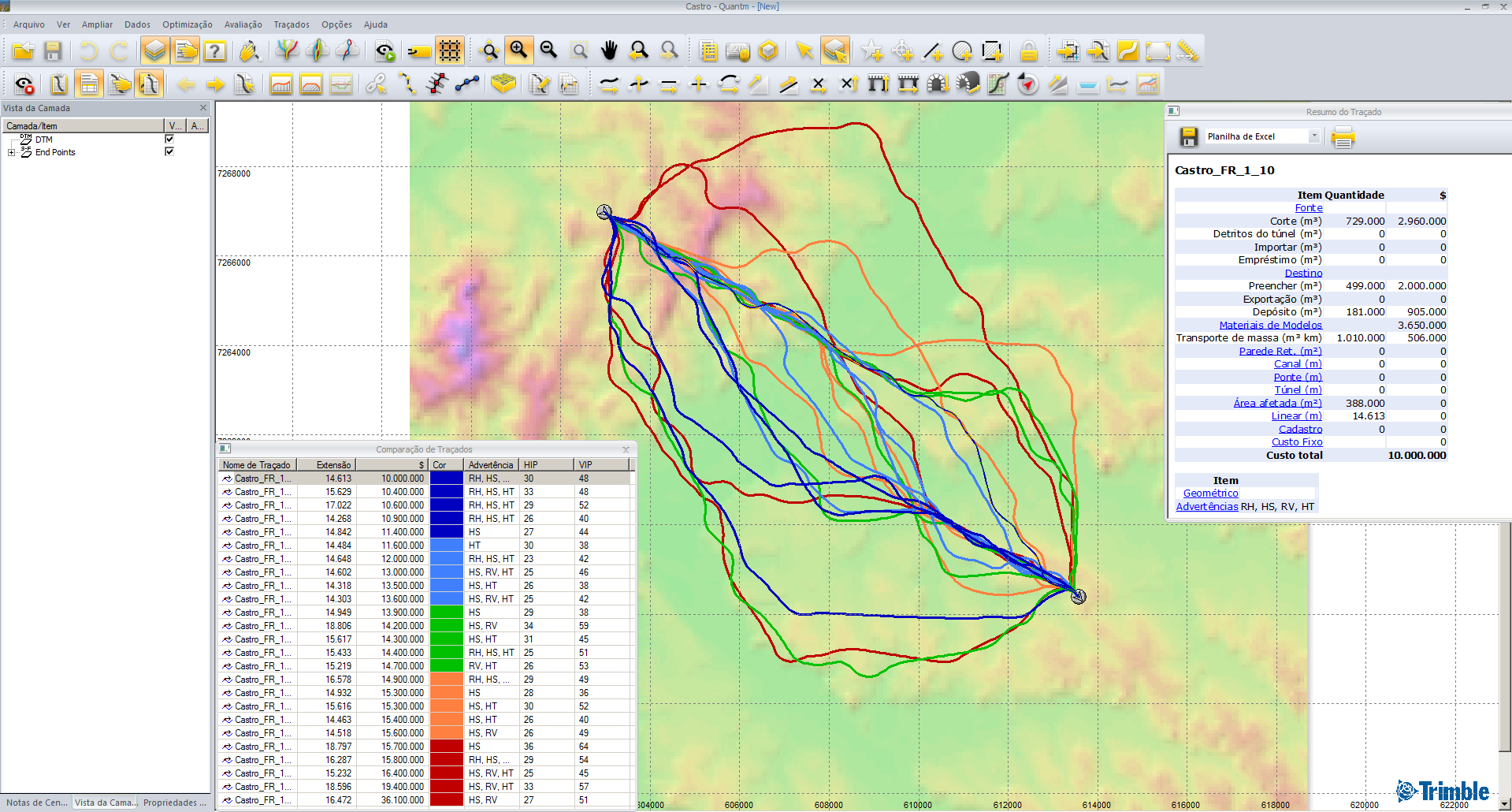Click the banknote and coin cost icon

(738, 51)
